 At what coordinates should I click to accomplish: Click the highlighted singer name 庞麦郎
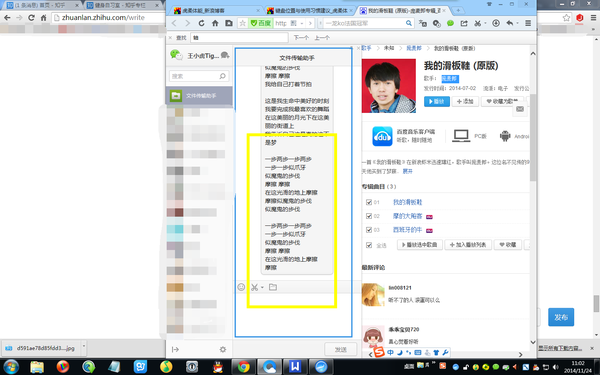[450, 78]
